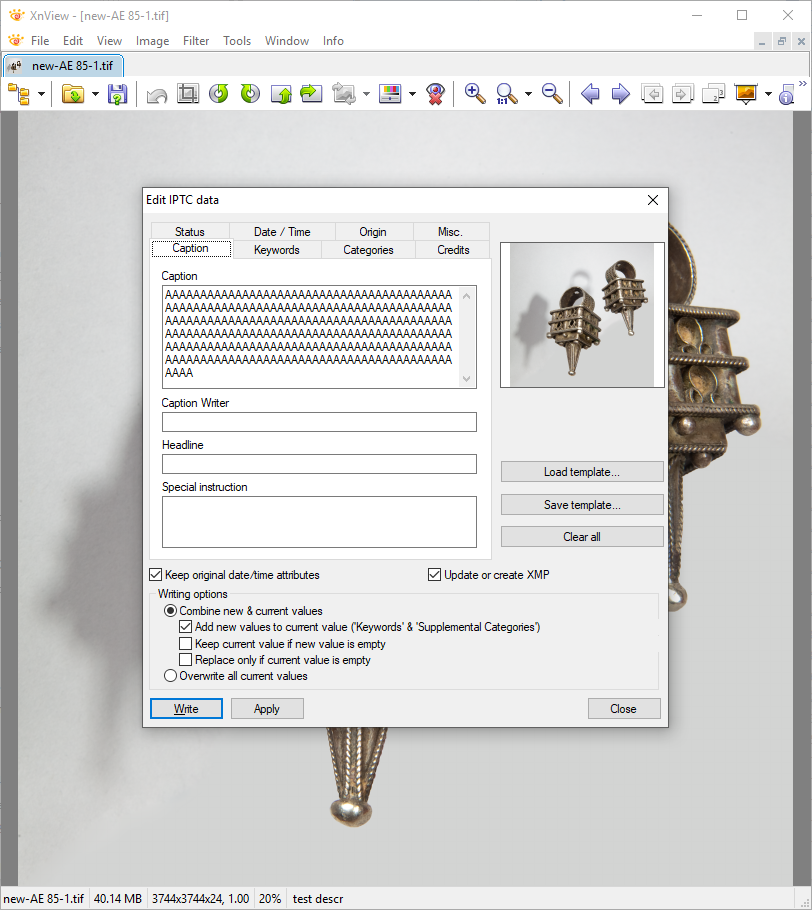The width and height of the screenshot is (812, 910).
Task: Open the Tools menu
Action: (x=237, y=41)
